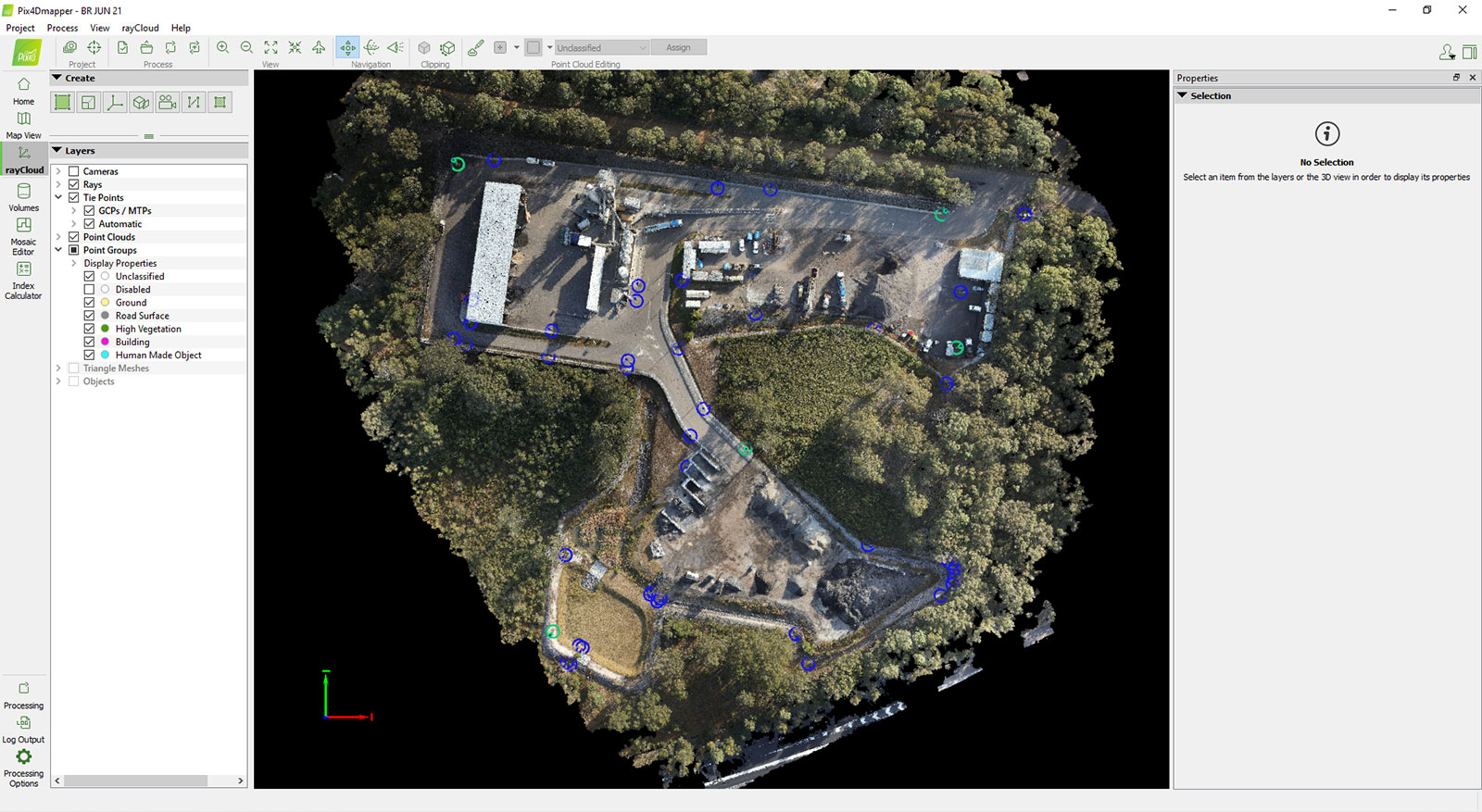1482x812 pixels.
Task: Click the edit clipping box icon
Action: 448,47
